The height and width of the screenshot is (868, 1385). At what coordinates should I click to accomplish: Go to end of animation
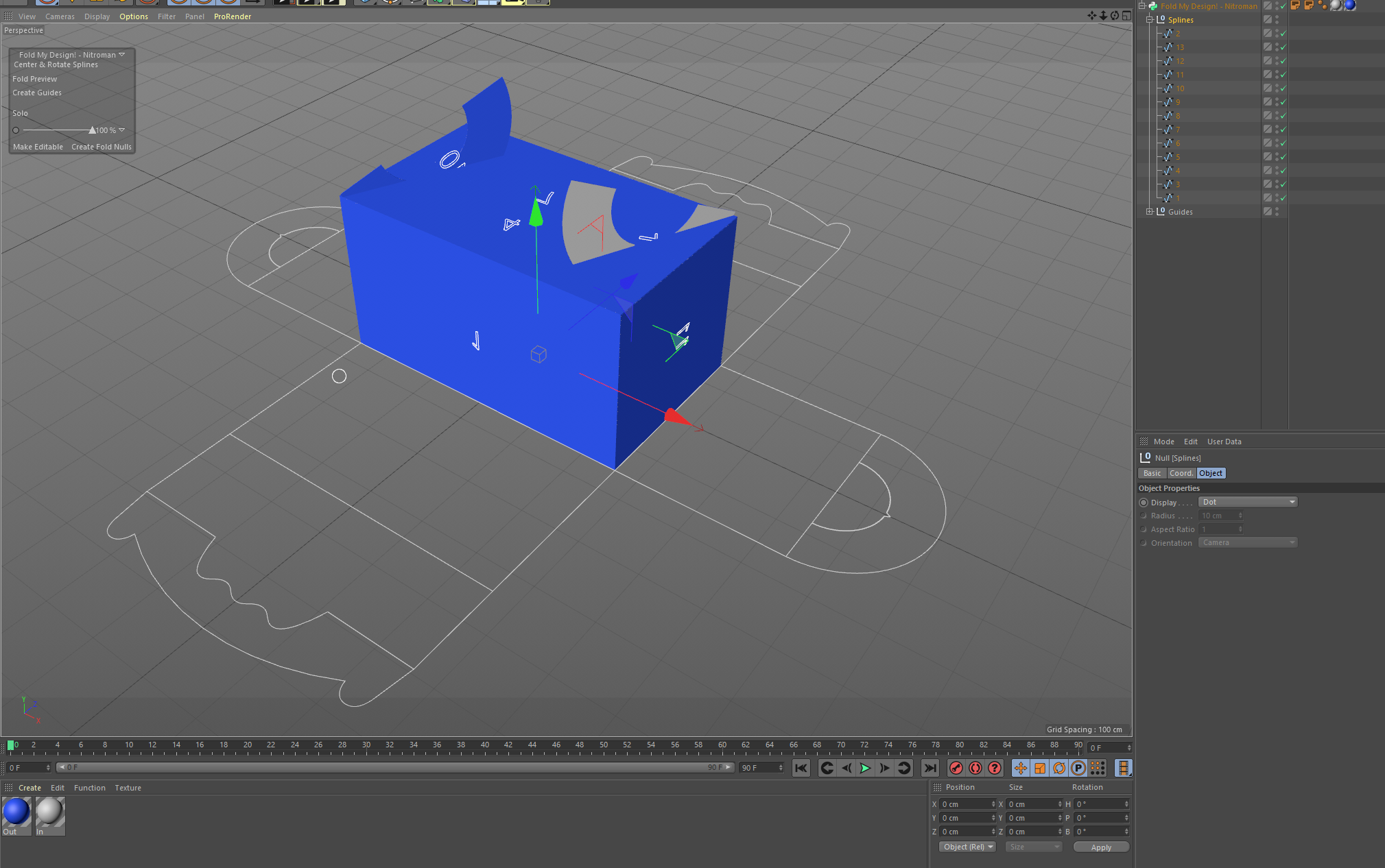[x=930, y=768]
